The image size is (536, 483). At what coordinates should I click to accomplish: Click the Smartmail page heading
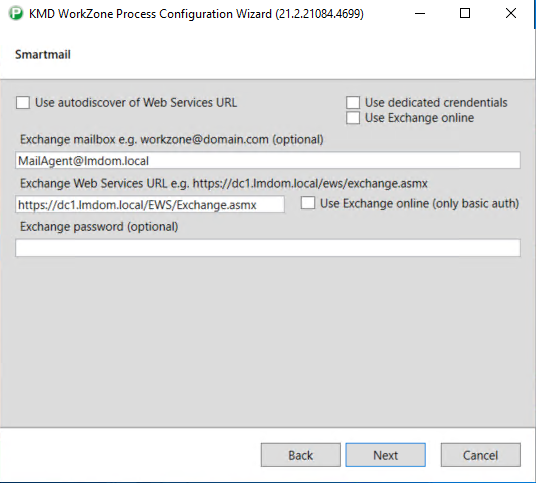pos(43,54)
